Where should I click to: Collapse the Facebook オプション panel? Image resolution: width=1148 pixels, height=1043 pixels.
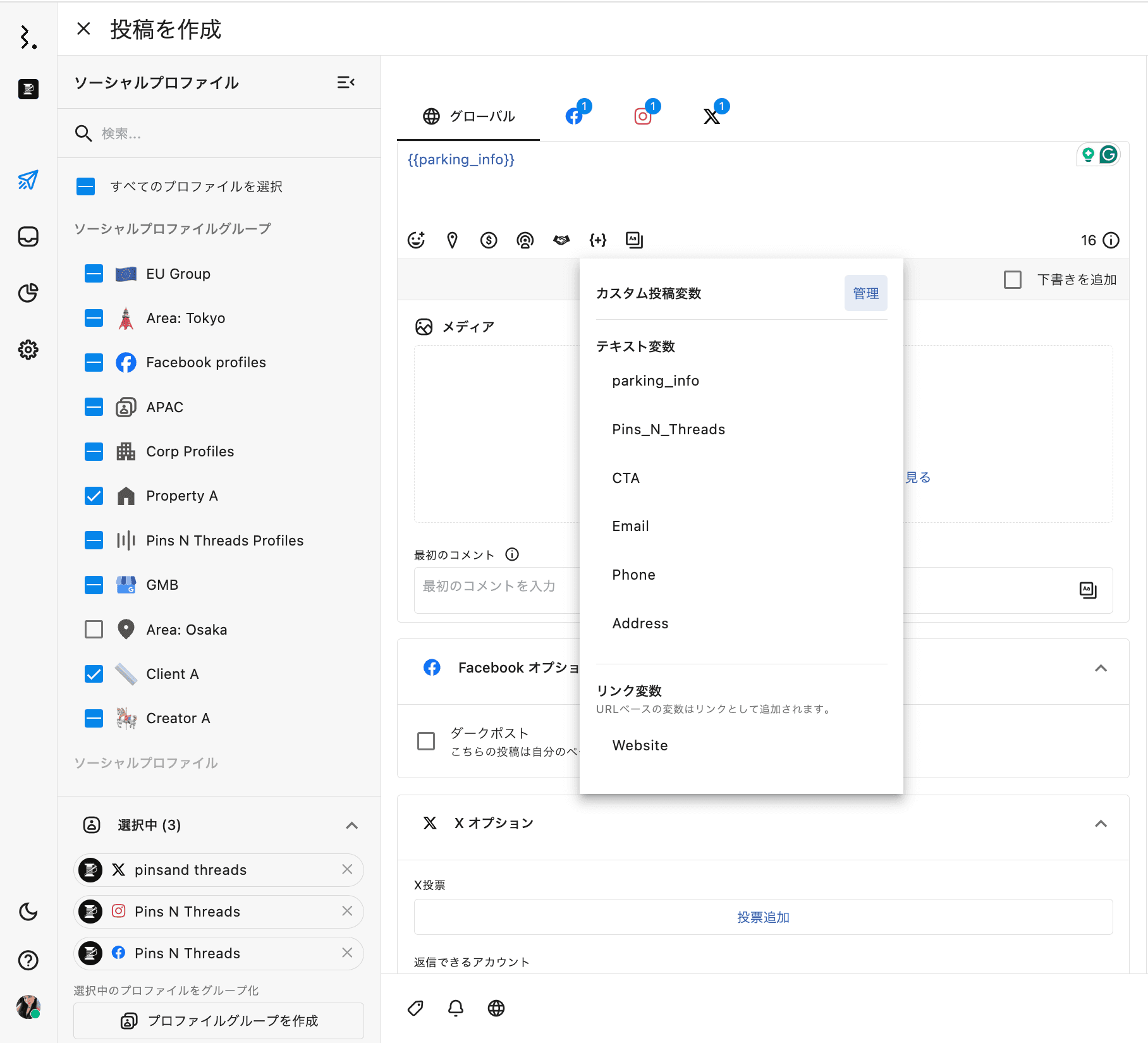[x=1101, y=668]
